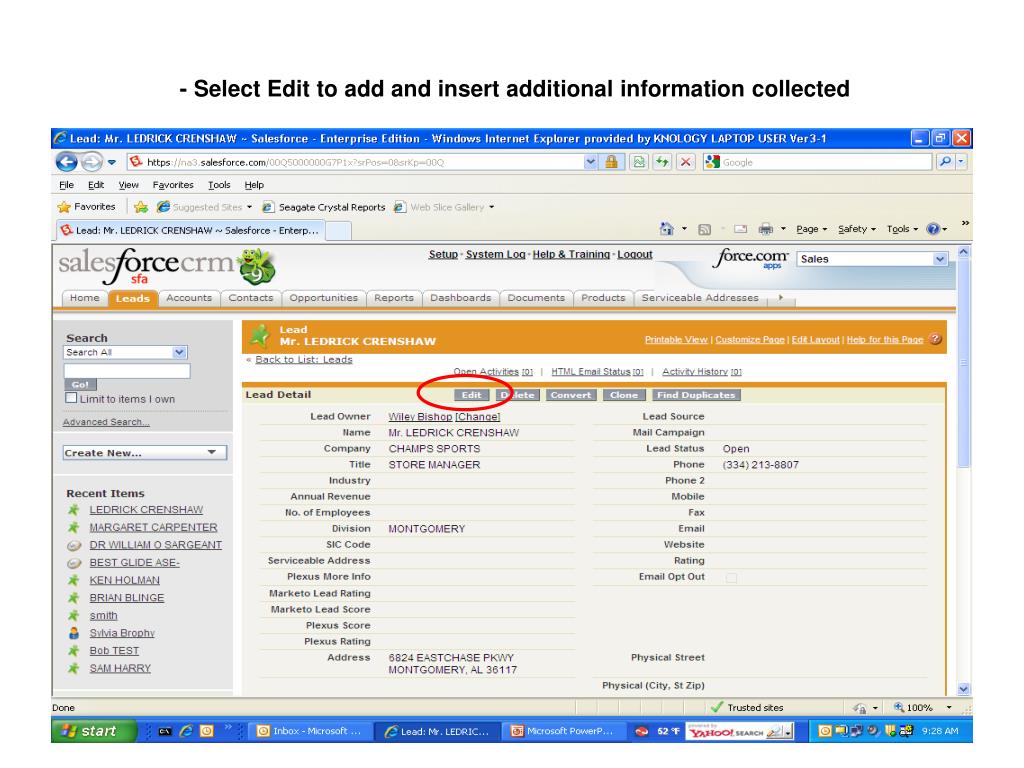Launch Internet Explorer from the Quick Launch
This screenshot has width=1024, height=768.
[x=186, y=731]
